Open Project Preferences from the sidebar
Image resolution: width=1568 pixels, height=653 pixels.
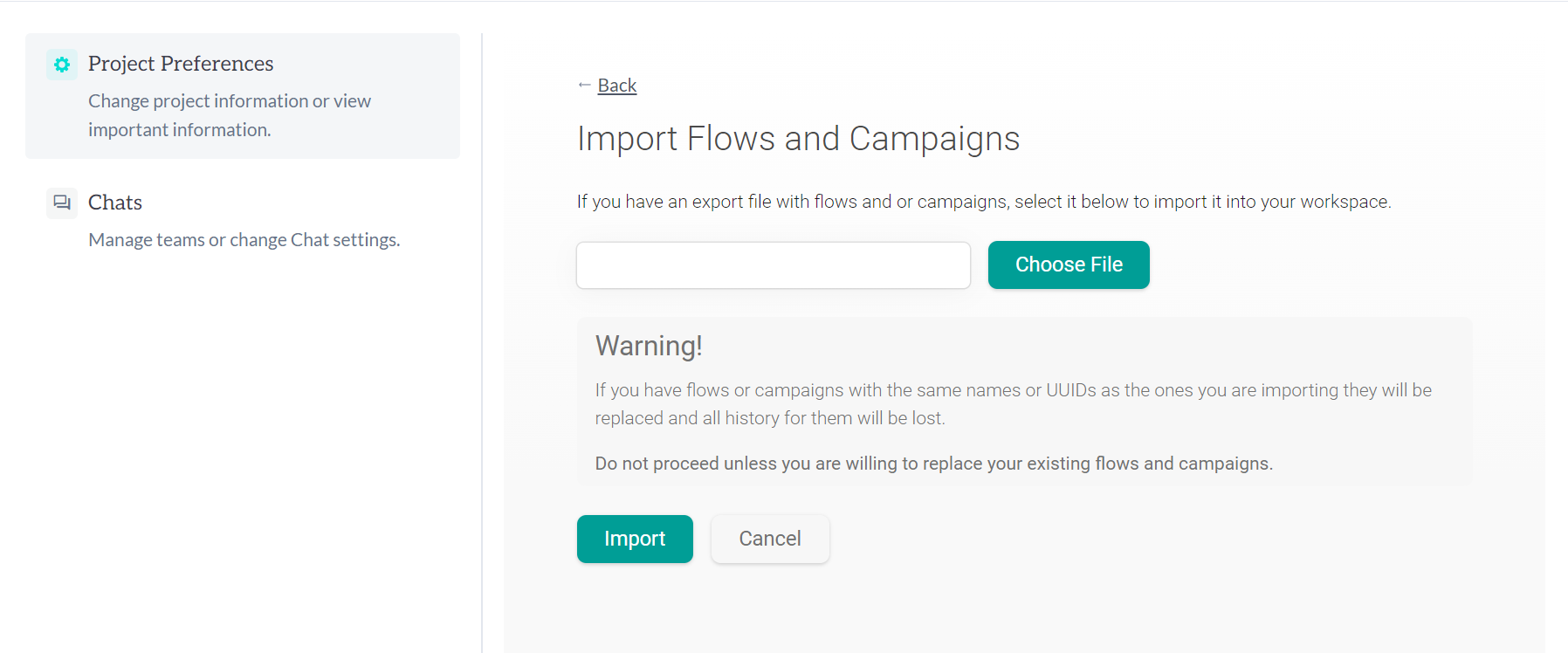click(x=242, y=96)
